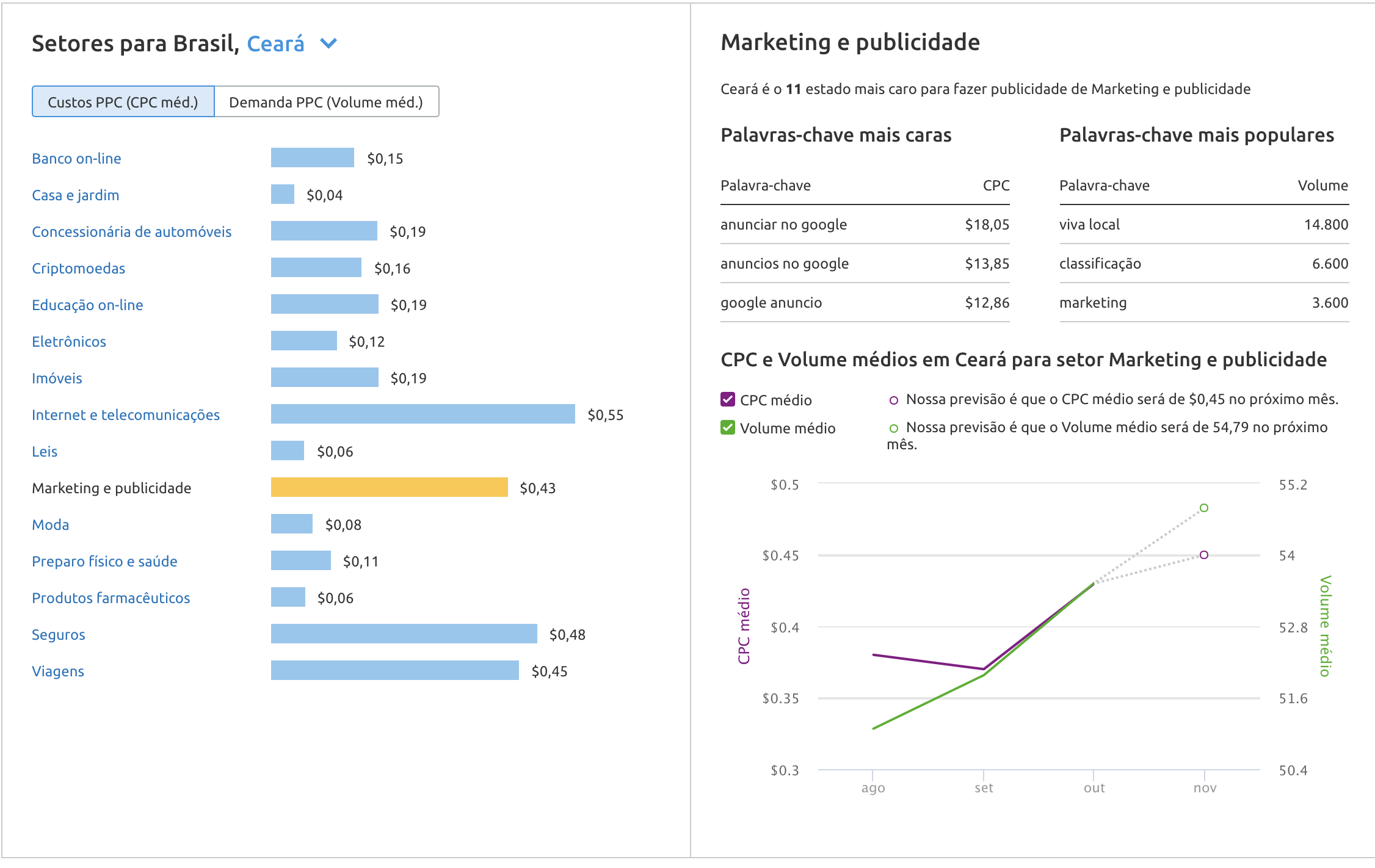The image size is (1375, 868).
Task: Open the Eletrônicos sector
Action: coord(69,342)
